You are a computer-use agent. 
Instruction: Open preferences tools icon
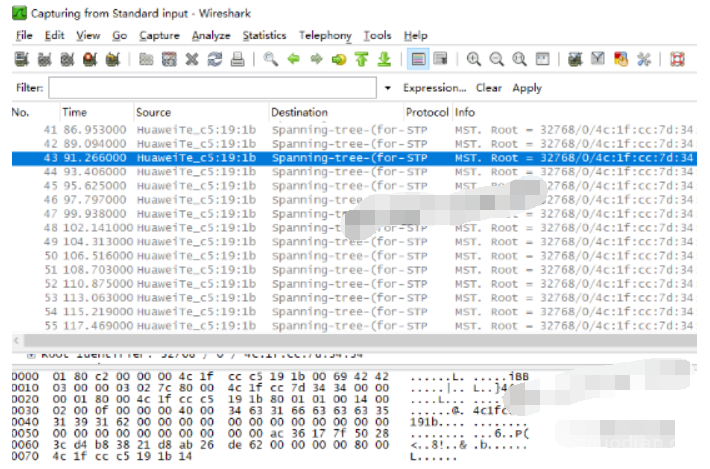pos(643,59)
